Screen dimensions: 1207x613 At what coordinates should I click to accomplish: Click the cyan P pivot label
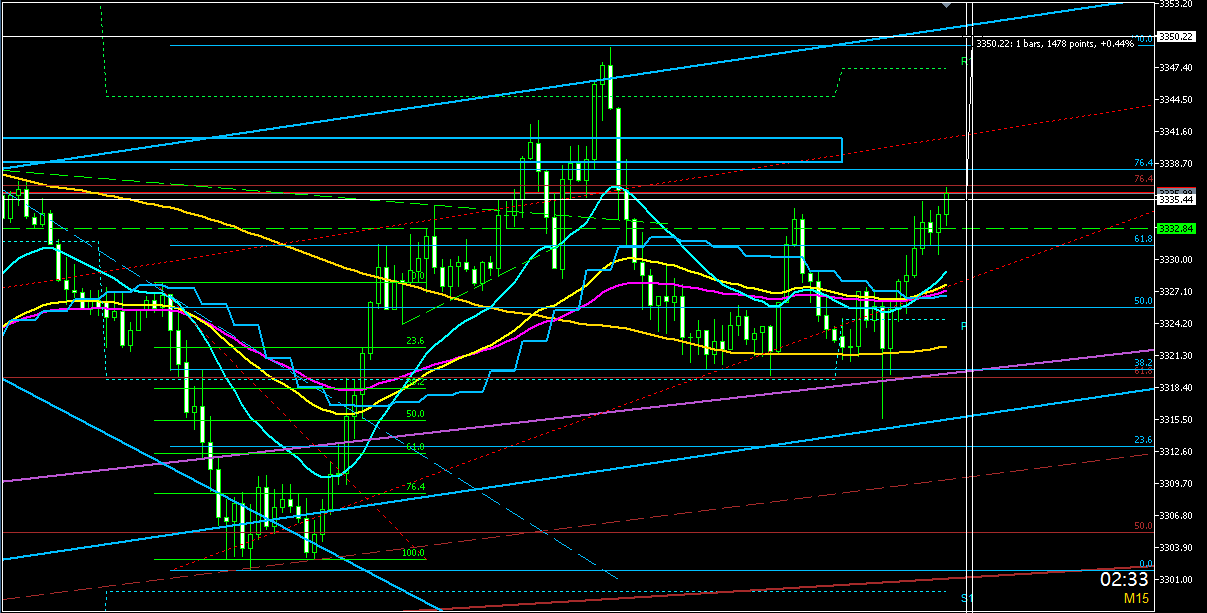(964, 326)
